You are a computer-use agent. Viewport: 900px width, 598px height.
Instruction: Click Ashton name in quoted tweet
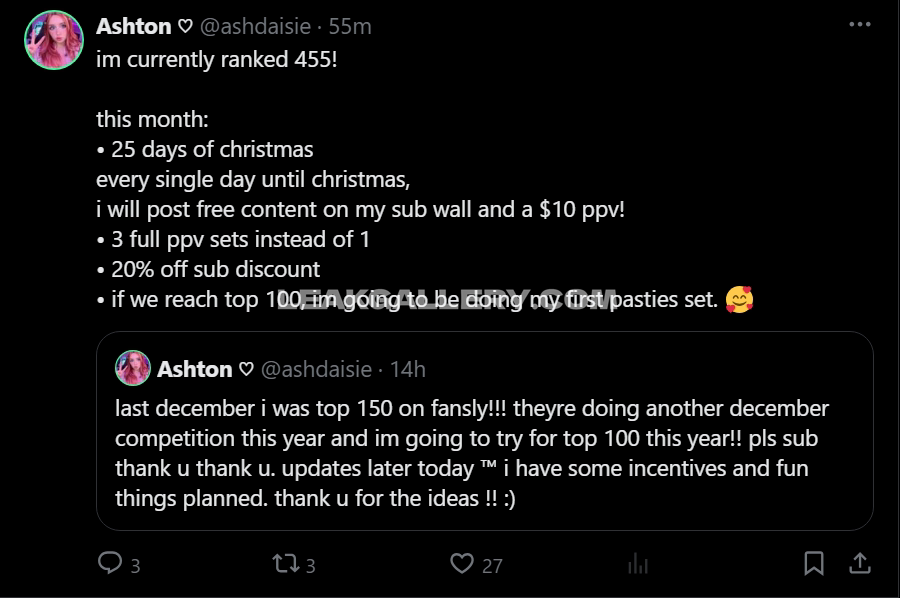[x=194, y=369]
